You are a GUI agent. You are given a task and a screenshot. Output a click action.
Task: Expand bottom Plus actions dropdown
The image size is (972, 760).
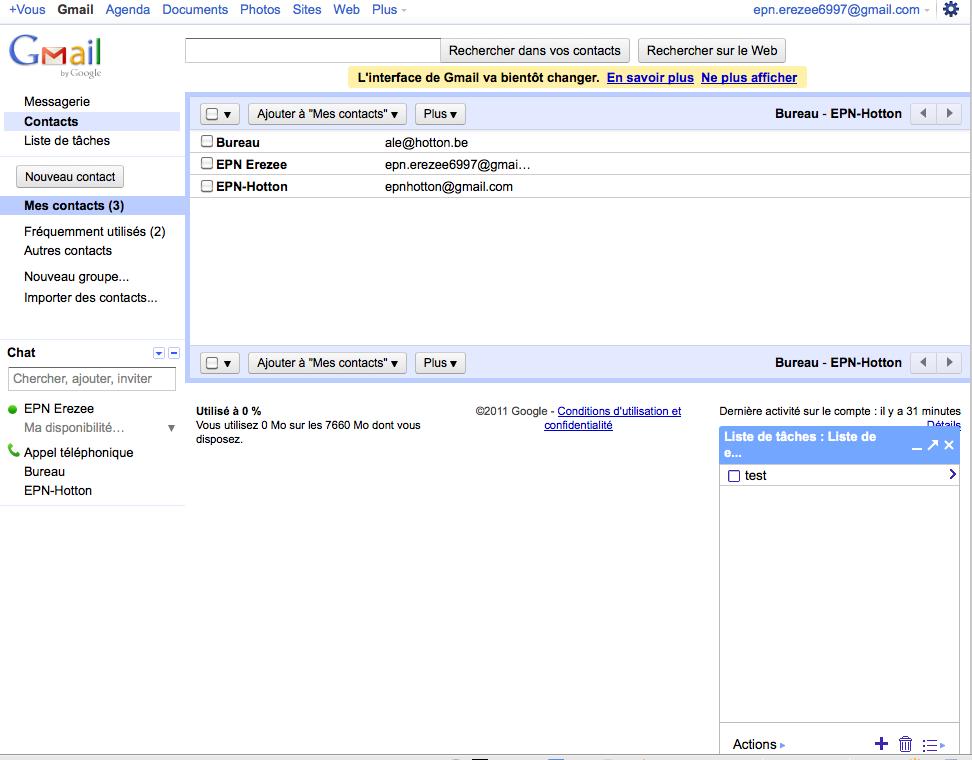point(440,363)
